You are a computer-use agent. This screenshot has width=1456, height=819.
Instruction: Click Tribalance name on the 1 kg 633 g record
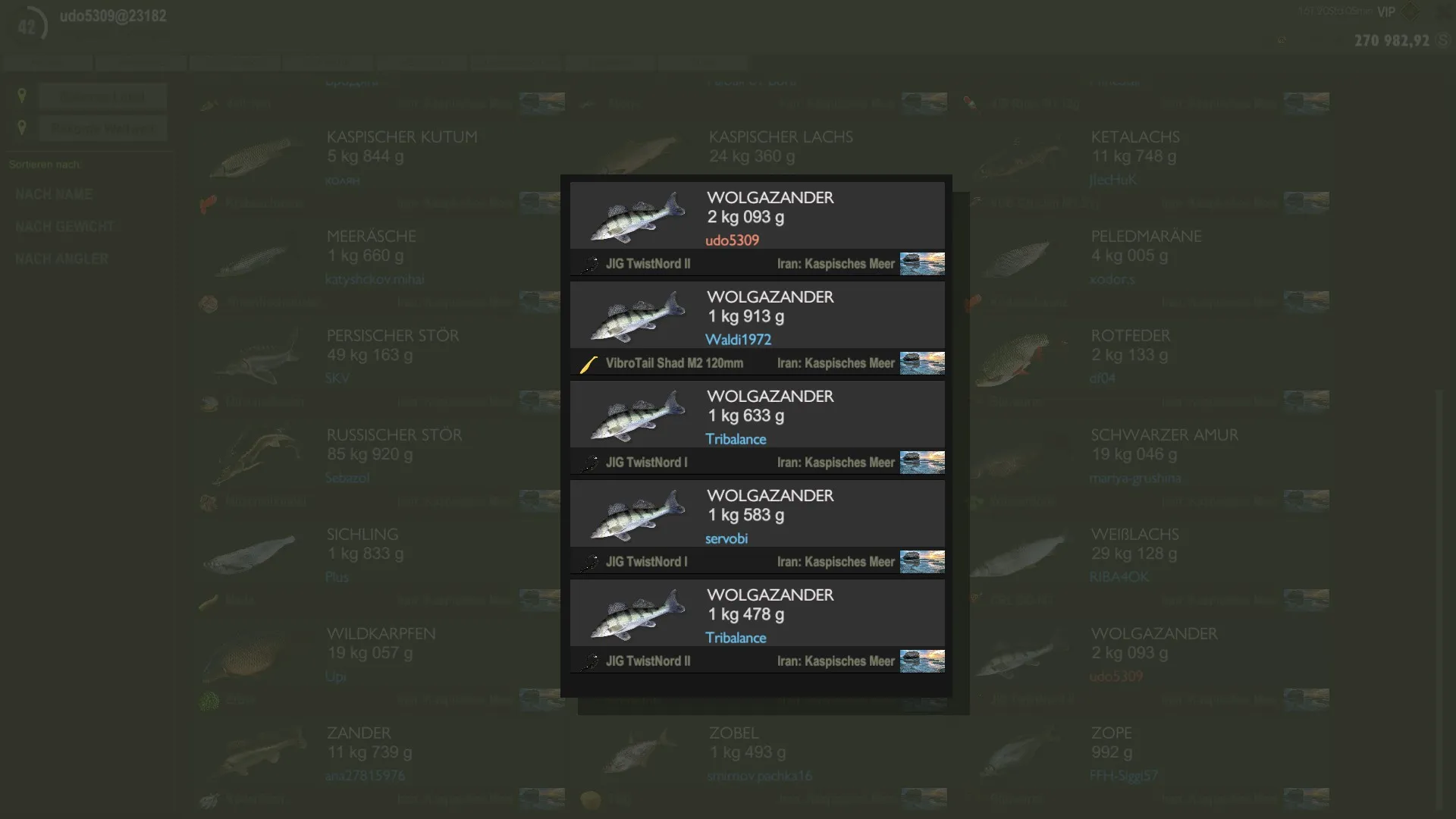point(736,439)
